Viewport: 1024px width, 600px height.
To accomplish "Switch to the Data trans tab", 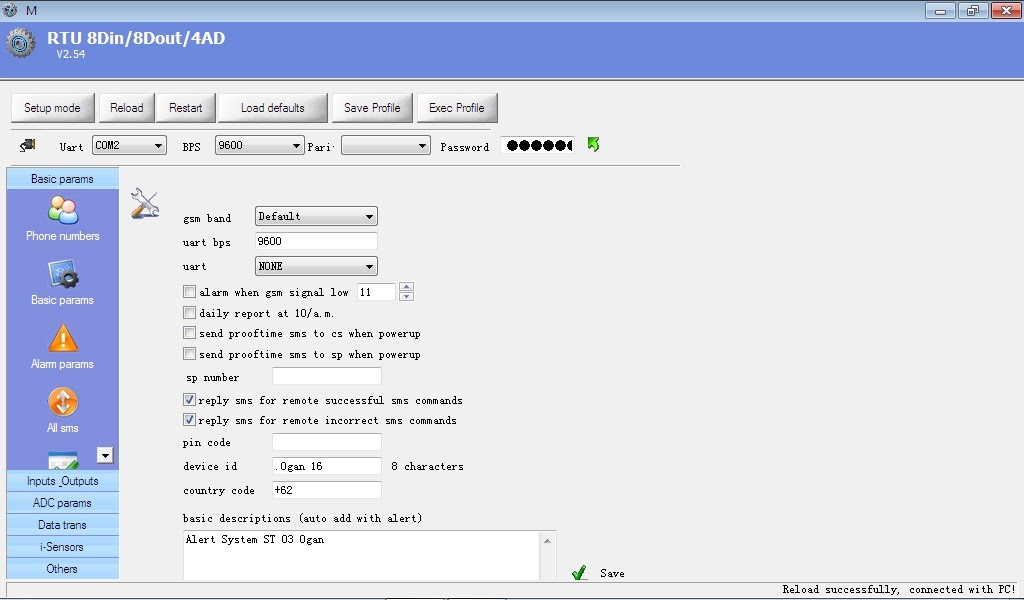I will [63, 525].
